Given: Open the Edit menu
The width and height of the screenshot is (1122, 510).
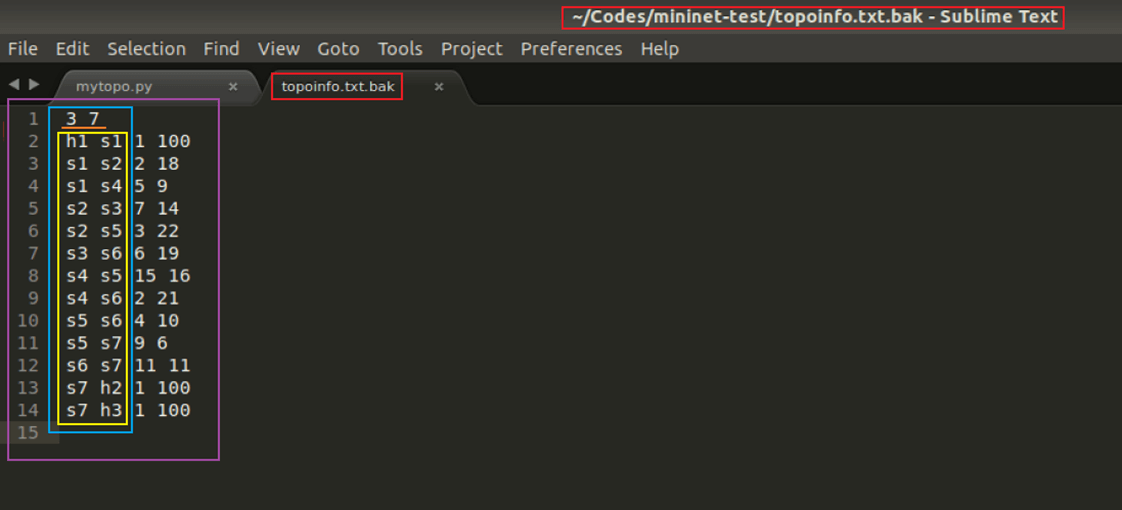Looking at the screenshot, I should 72,49.
